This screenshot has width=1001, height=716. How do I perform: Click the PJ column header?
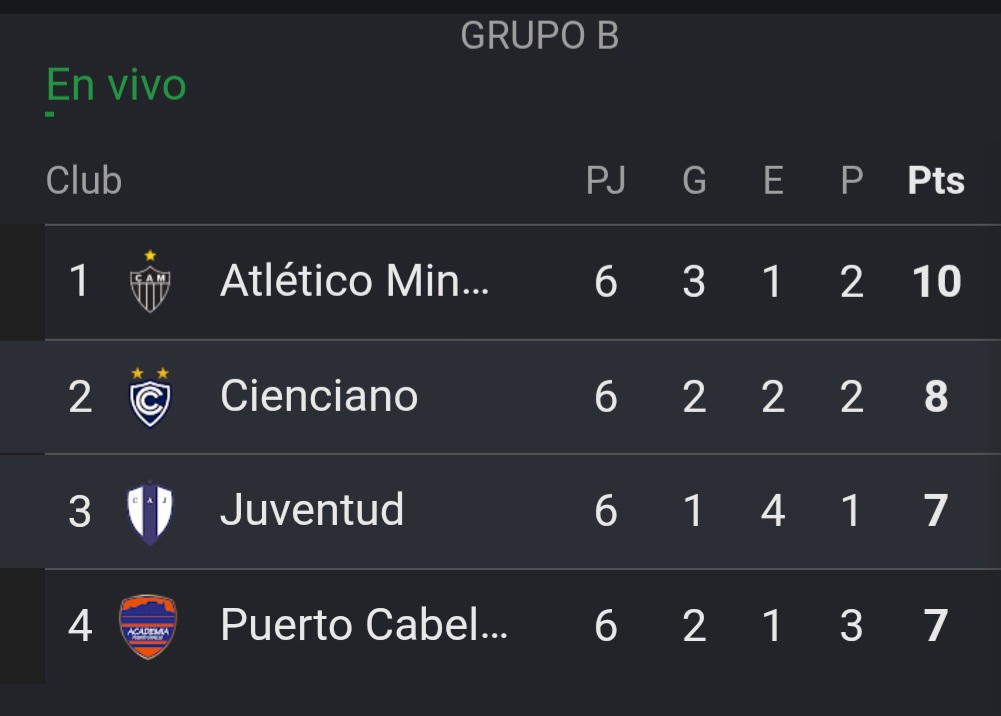pyautogui.click(x=606, y=181)
